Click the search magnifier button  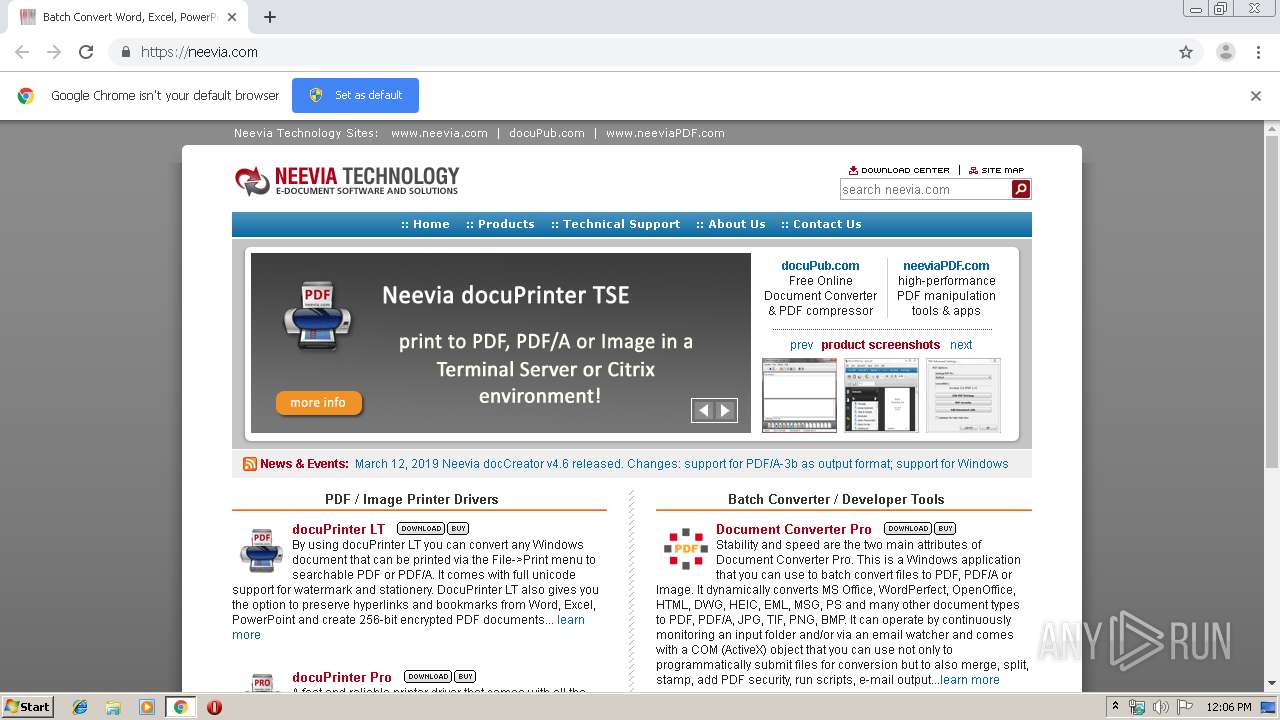point(1020,189)
